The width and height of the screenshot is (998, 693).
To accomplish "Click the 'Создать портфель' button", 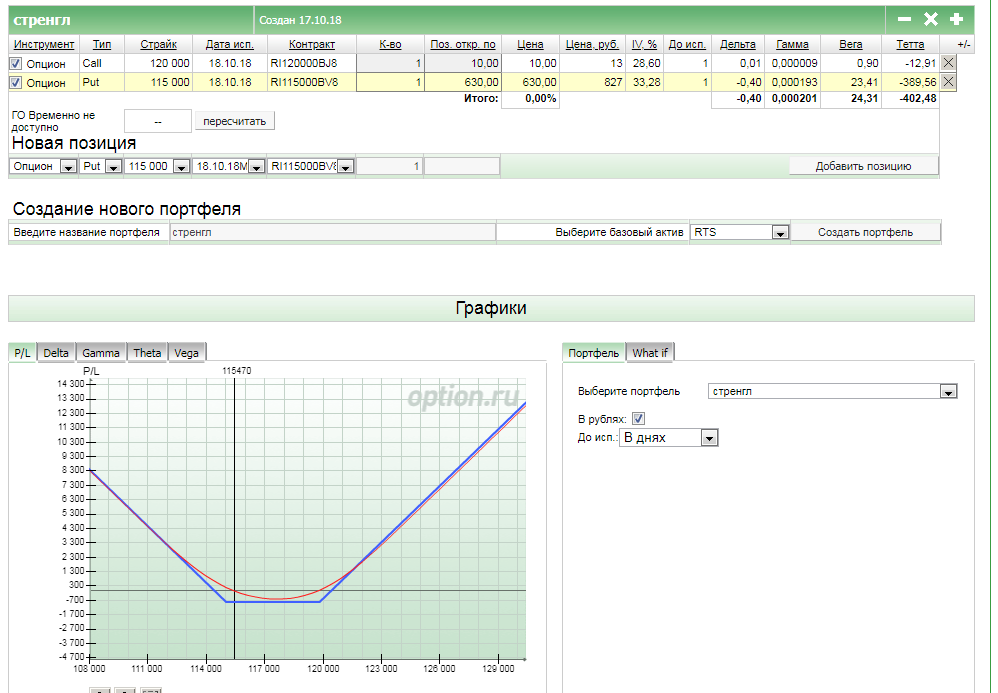I will (865, 232).
